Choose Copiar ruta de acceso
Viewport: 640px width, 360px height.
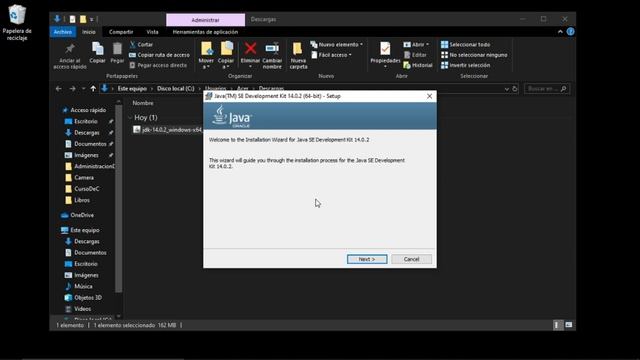click(x=160, y=55)
